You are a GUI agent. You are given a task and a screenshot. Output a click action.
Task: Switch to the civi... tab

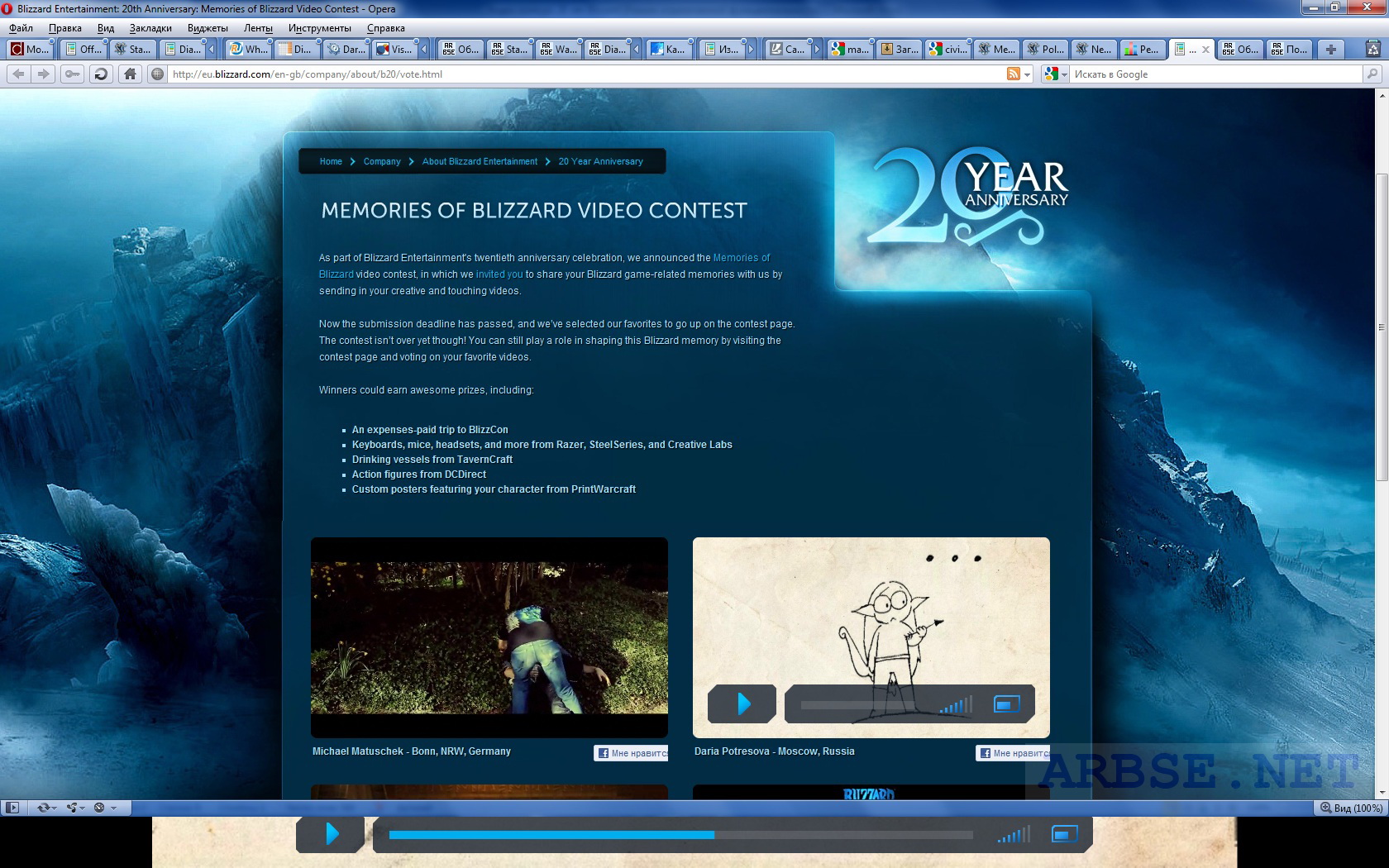point(948,50)
